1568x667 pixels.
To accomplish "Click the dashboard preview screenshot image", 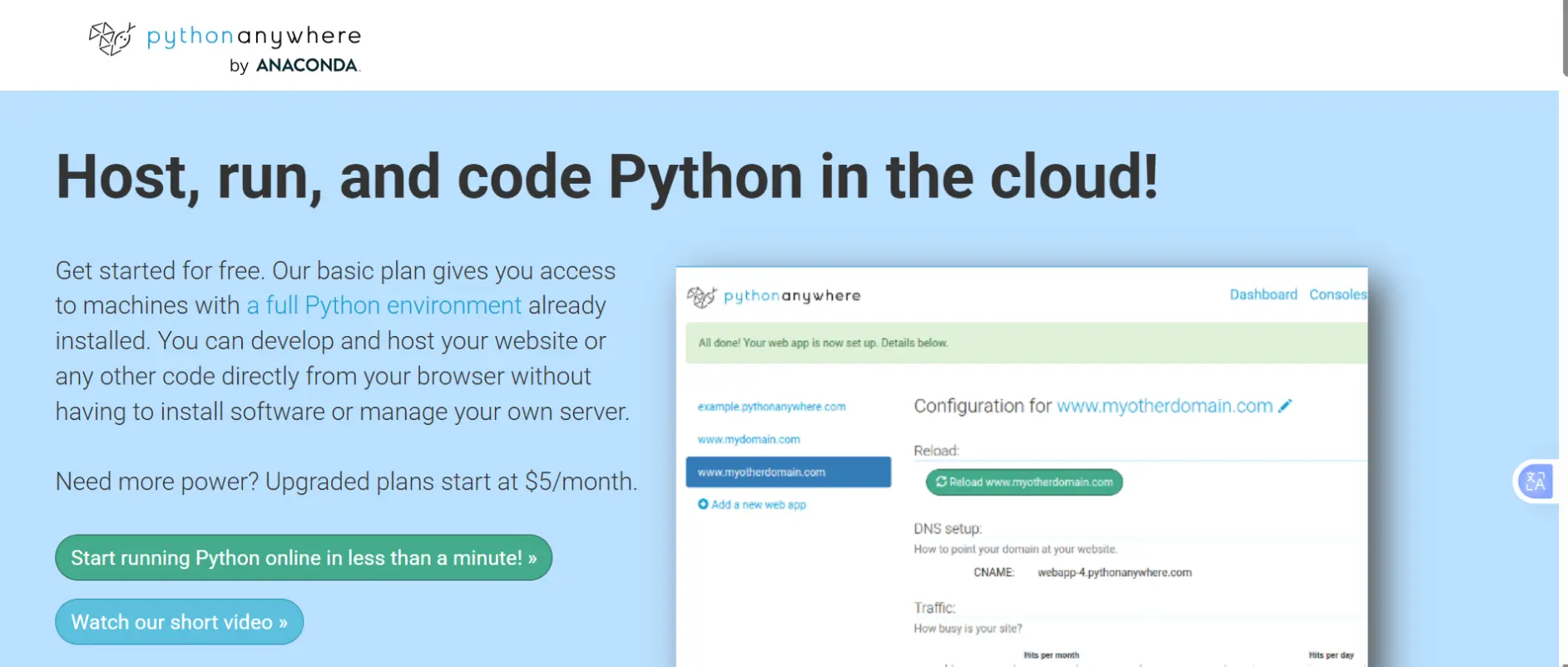I will pyautogui.click(x=1021, y=467).
